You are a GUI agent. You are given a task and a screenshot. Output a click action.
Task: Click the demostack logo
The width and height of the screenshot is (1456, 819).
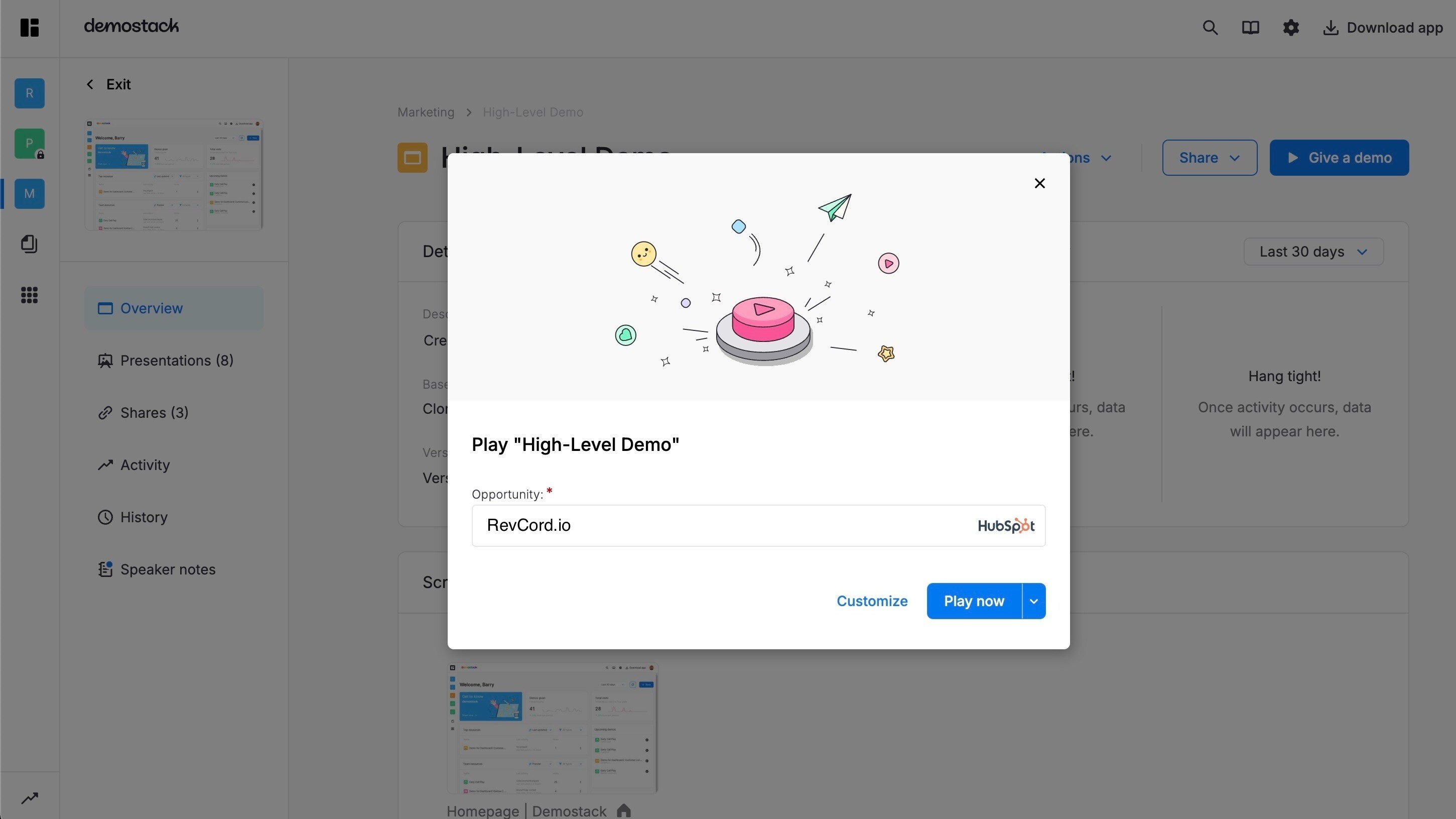point(131,26)
